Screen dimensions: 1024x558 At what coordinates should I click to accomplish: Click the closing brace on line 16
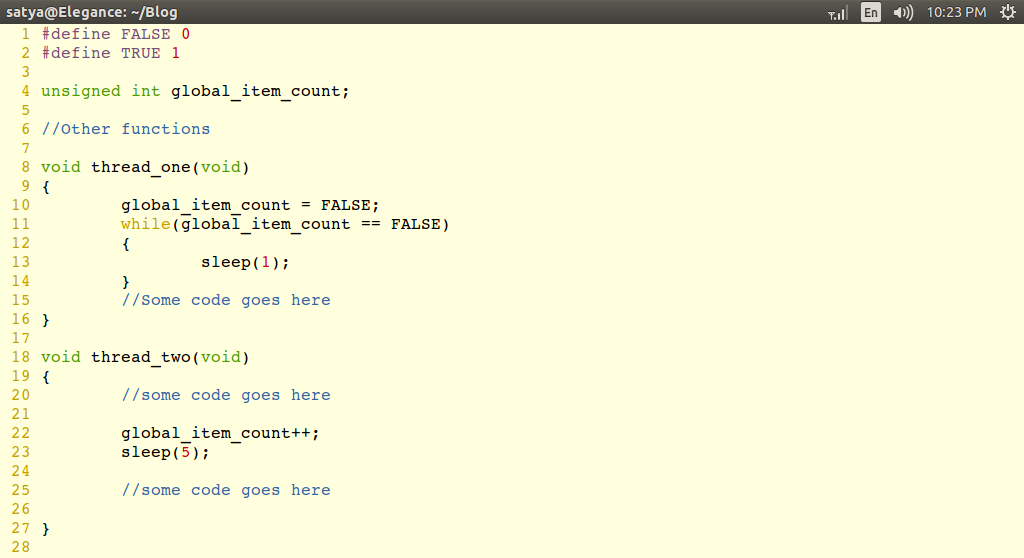tap(46, 320)
